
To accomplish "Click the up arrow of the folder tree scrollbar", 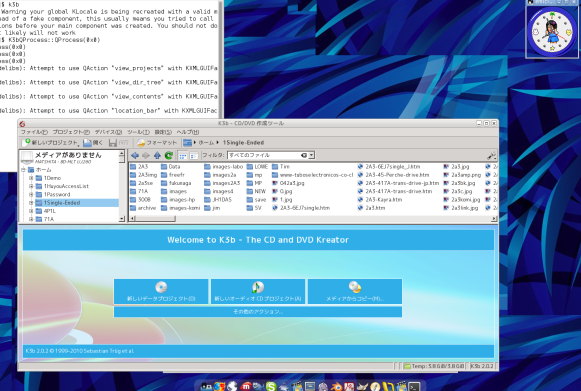I will [122, 153].
